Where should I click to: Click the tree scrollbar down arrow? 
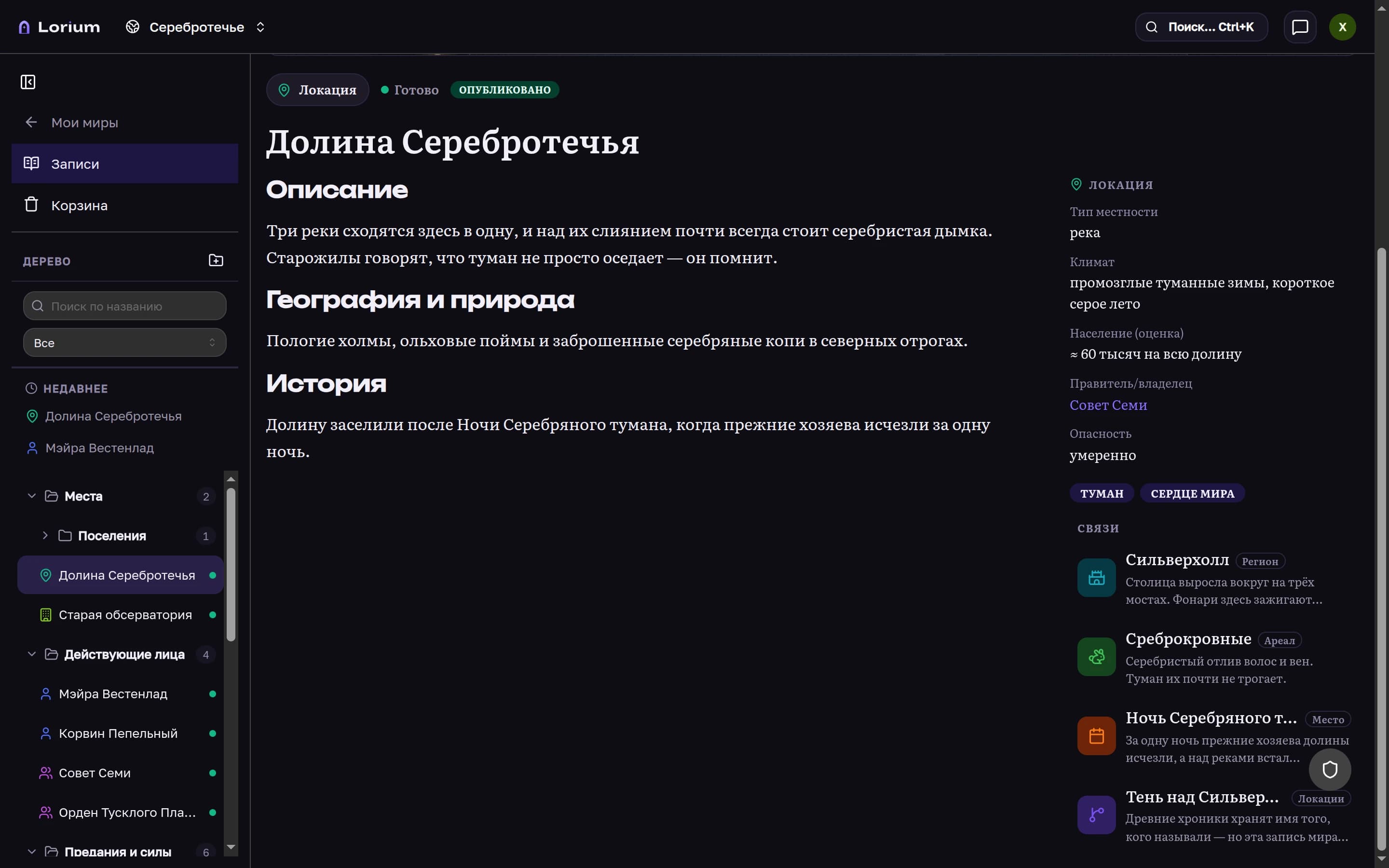(x=231, y=847)
